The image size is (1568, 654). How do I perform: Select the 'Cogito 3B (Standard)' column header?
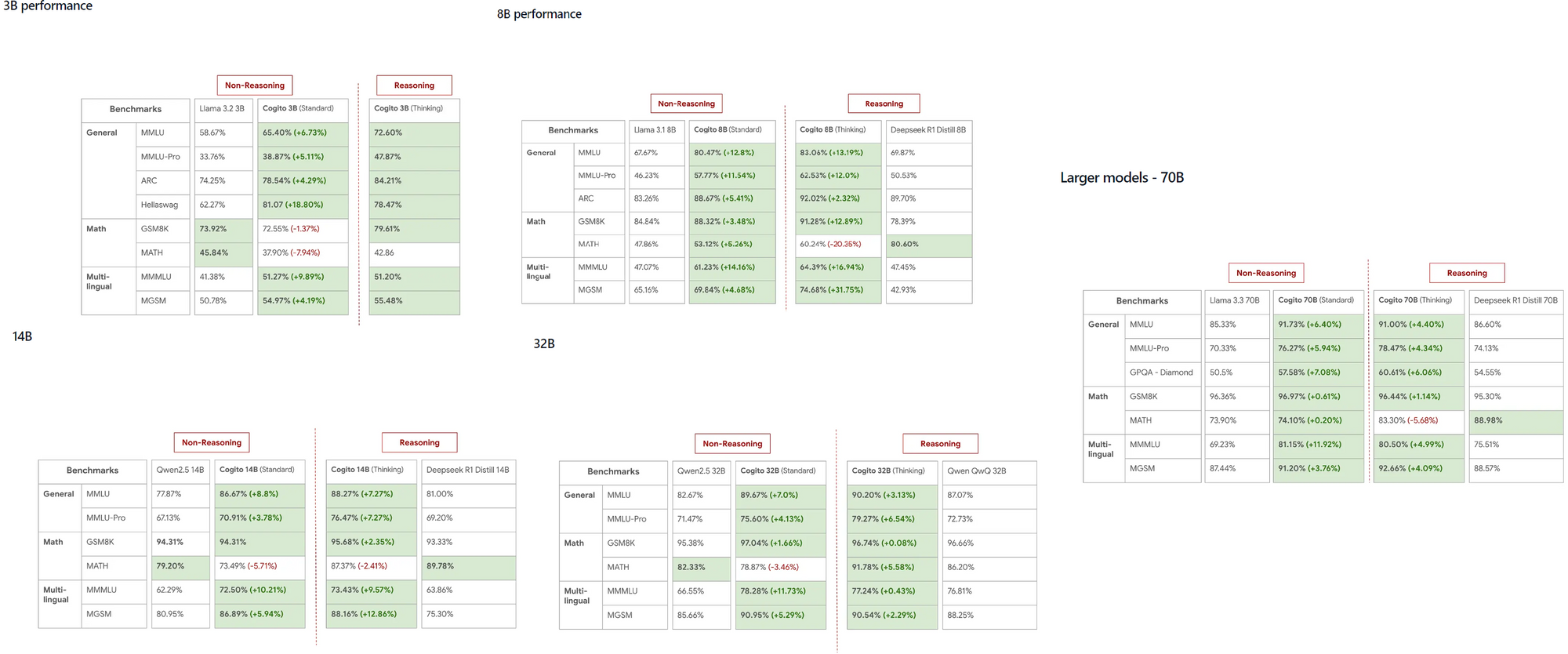coord(303,109)
